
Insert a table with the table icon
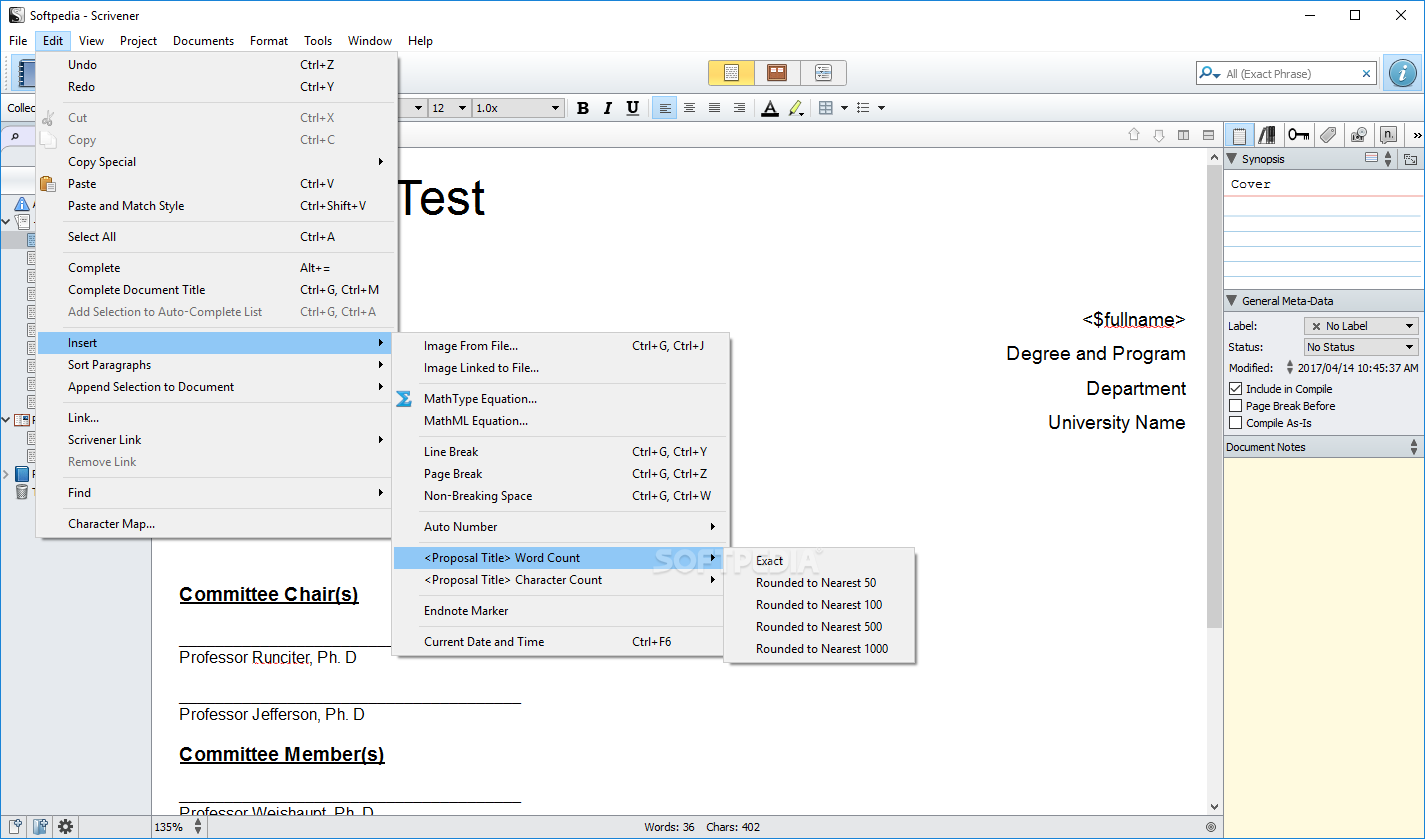pyautogui.click(x=826, y=108)
